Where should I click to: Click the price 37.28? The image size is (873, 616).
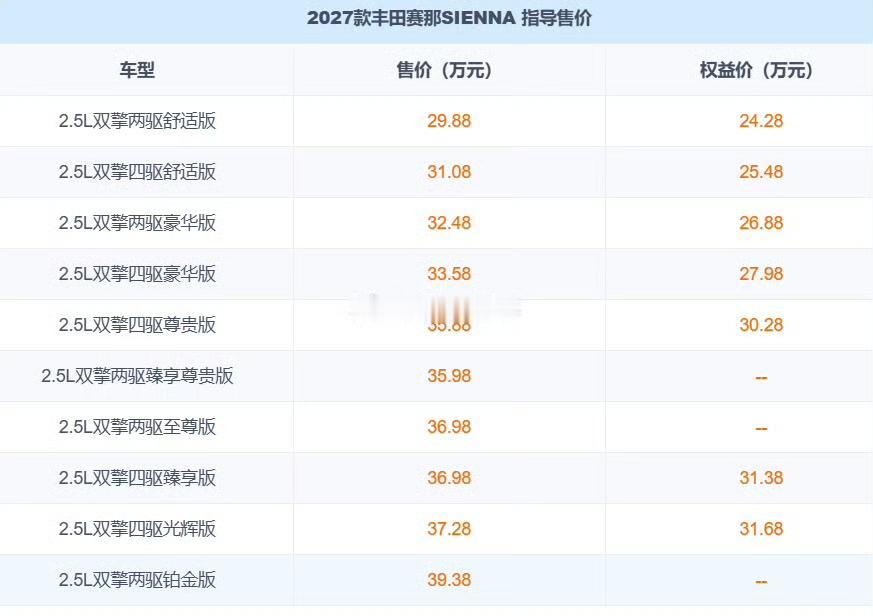coord(449,529)
